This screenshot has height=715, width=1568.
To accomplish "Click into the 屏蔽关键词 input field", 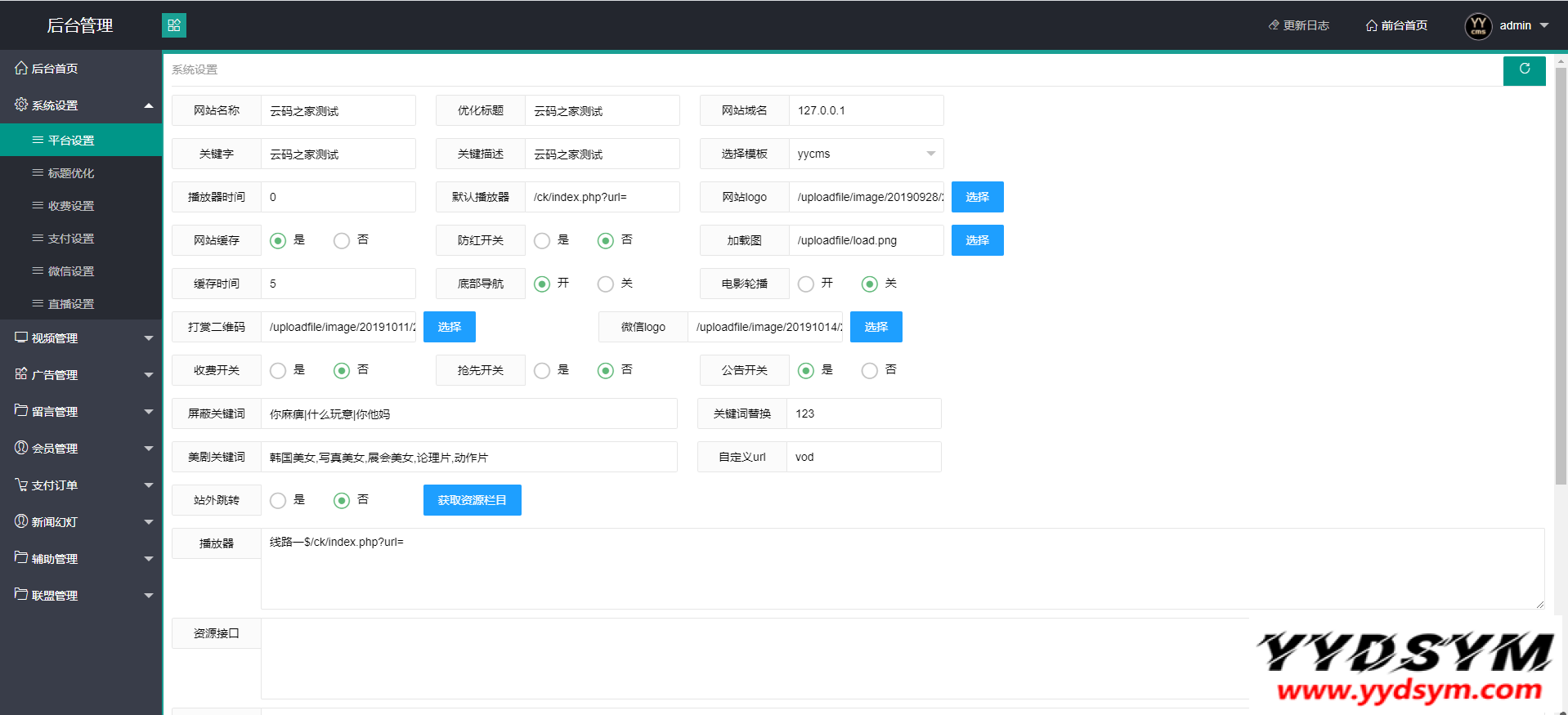I will click(x=468, y=413).
